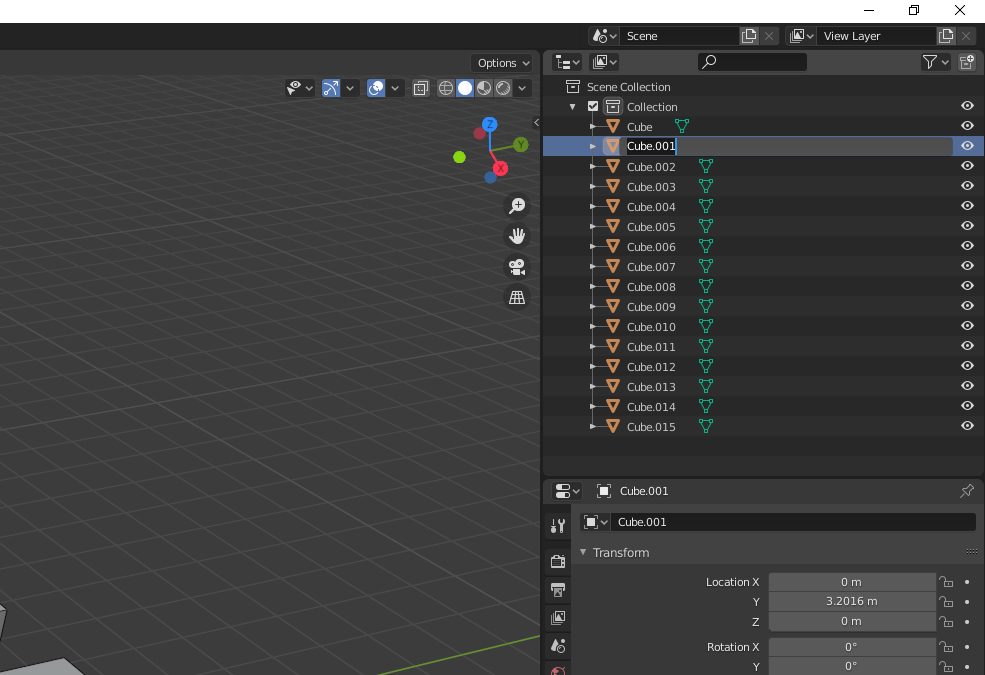Open outliner editor type dropdown

(x=567, y=62)
